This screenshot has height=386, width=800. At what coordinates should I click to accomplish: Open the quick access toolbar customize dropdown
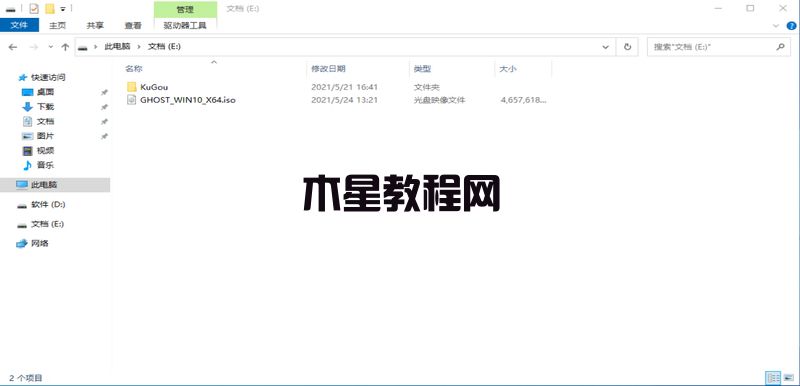[62, 9]
